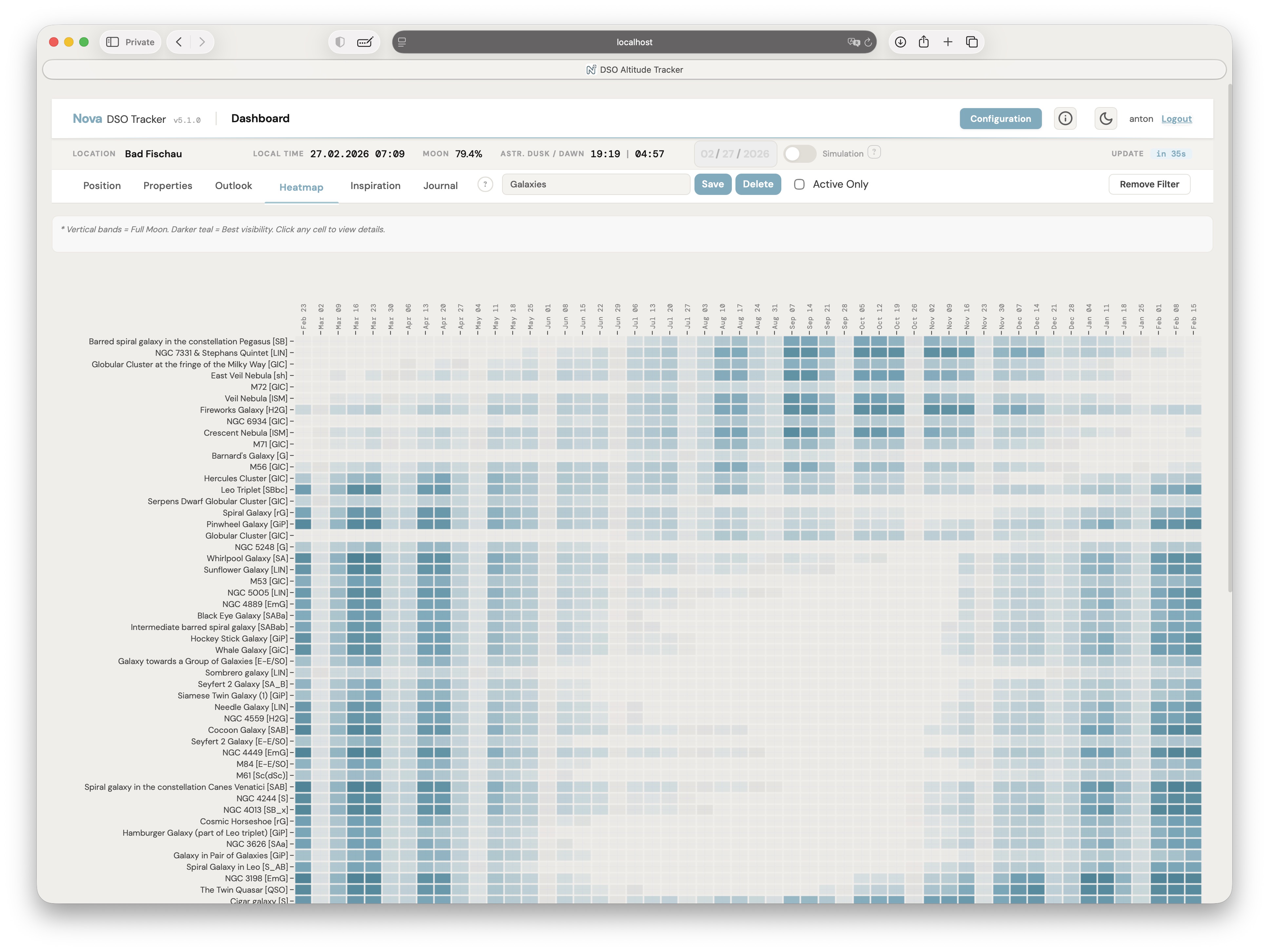
Task: Click the Galaxies saved view input field
Action: click(x=595, y=184)
